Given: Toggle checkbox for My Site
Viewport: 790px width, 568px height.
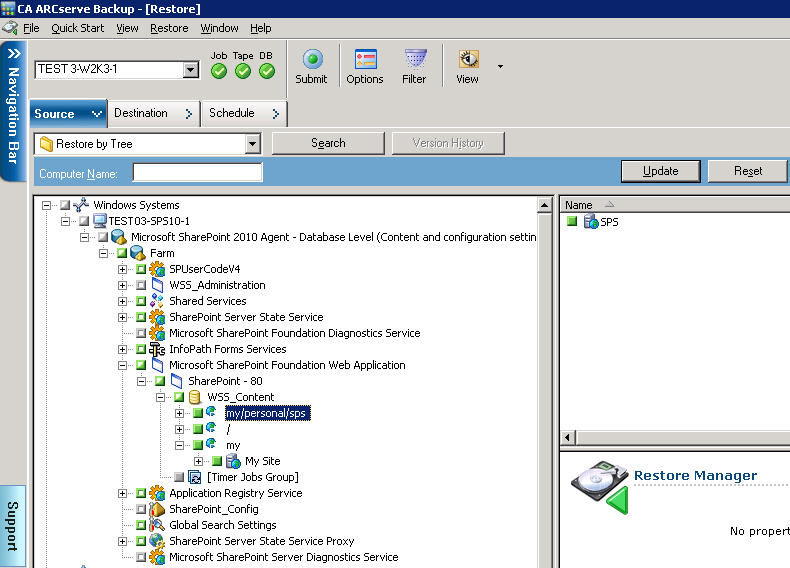Looking at the screenshot, I should (x=217, y=461).
